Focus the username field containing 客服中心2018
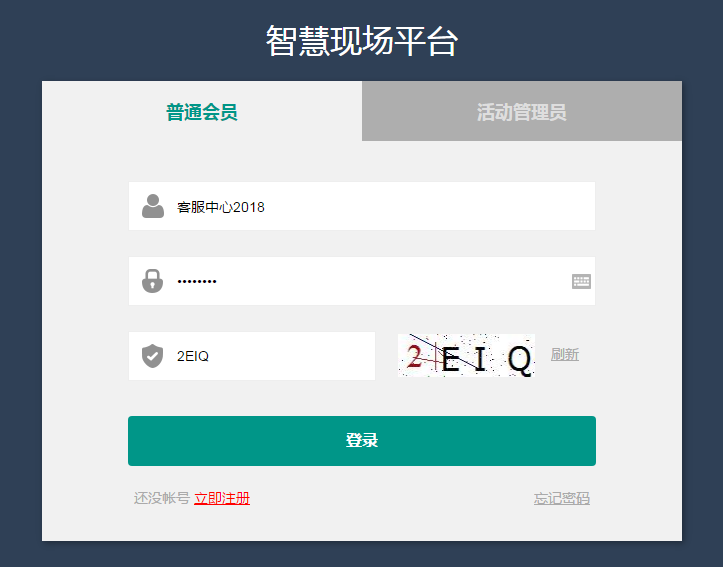Image resolution: width=723 pixels, height=567 pixels. pyautogui.click(x=362, y=206)
